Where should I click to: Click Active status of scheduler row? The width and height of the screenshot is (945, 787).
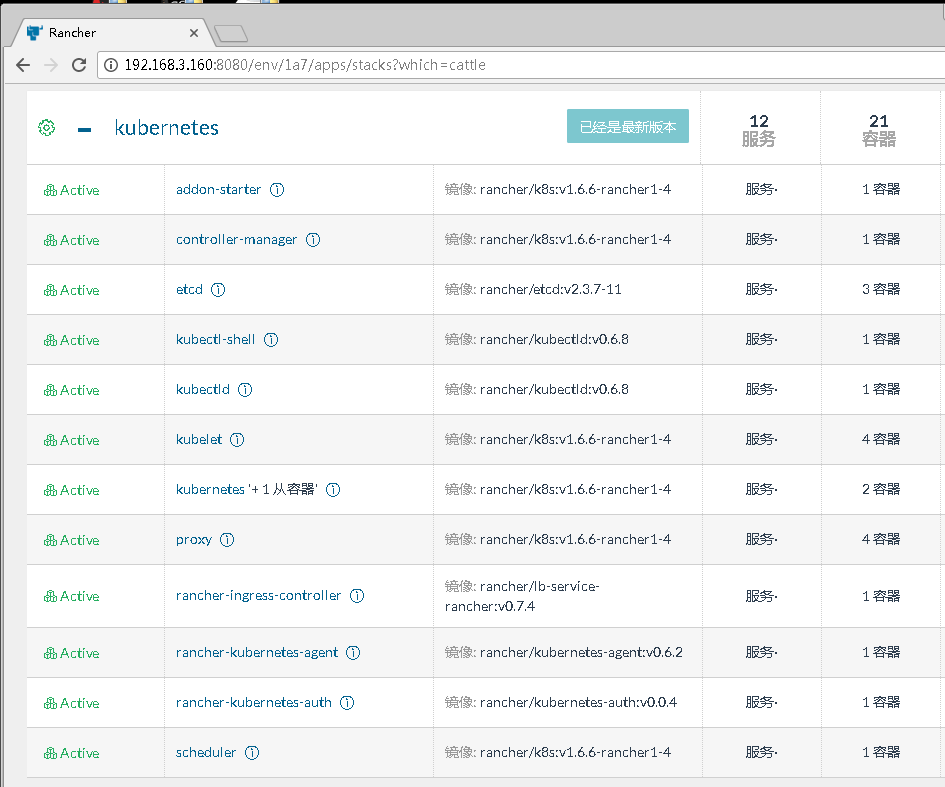point(71,753)
